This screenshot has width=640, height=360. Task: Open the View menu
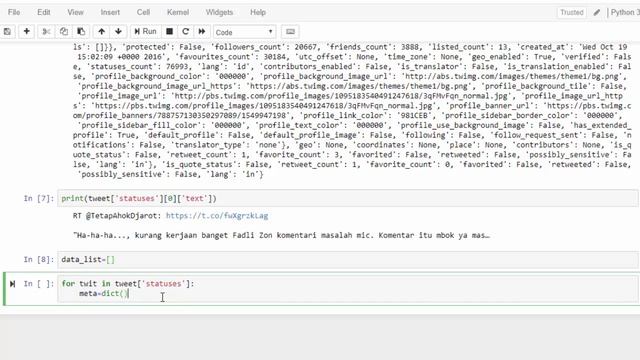76,12
